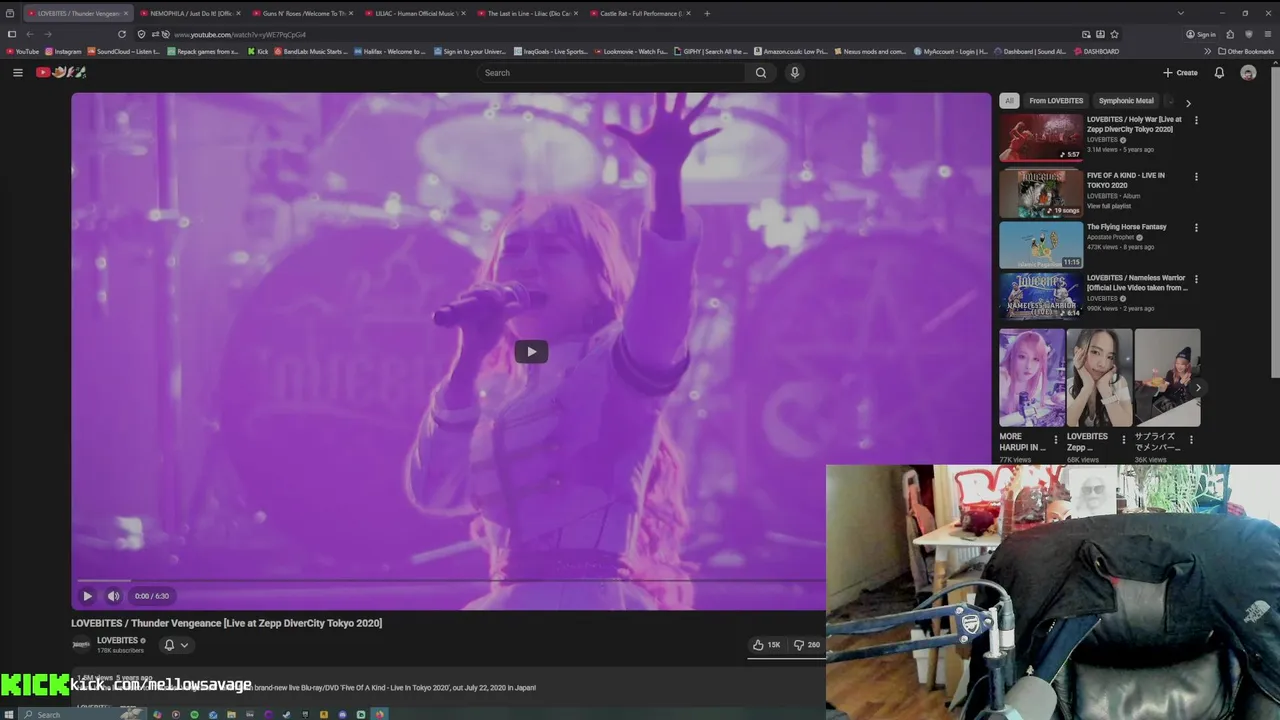Screen dimensions: 1280x720
Task: Open the Other Bookmarks folder
Action: pos(1246,51)
